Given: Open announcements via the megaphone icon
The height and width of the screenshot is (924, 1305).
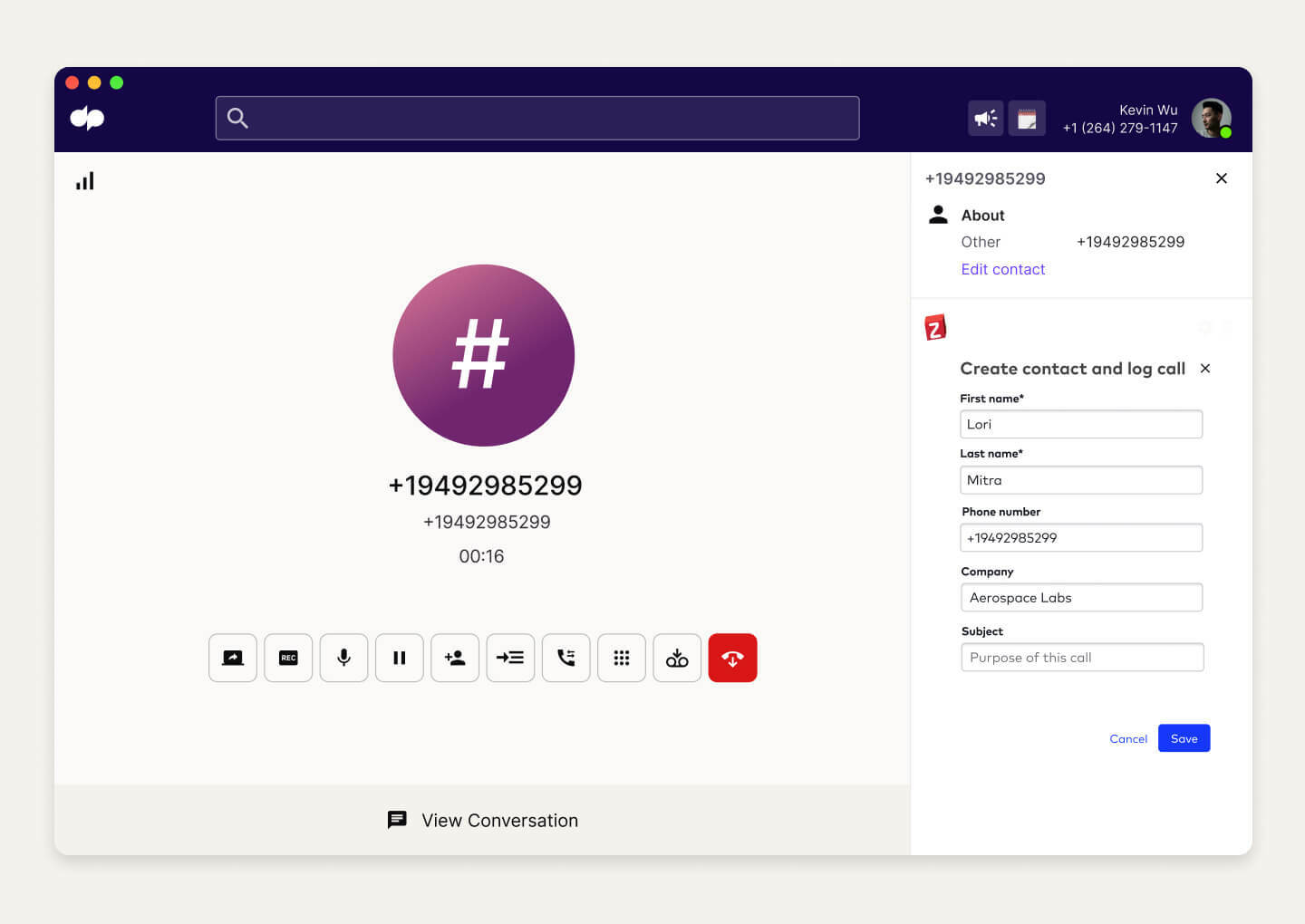Looking at the screenshot, I should pyautogui.click(x=985, y=118).
